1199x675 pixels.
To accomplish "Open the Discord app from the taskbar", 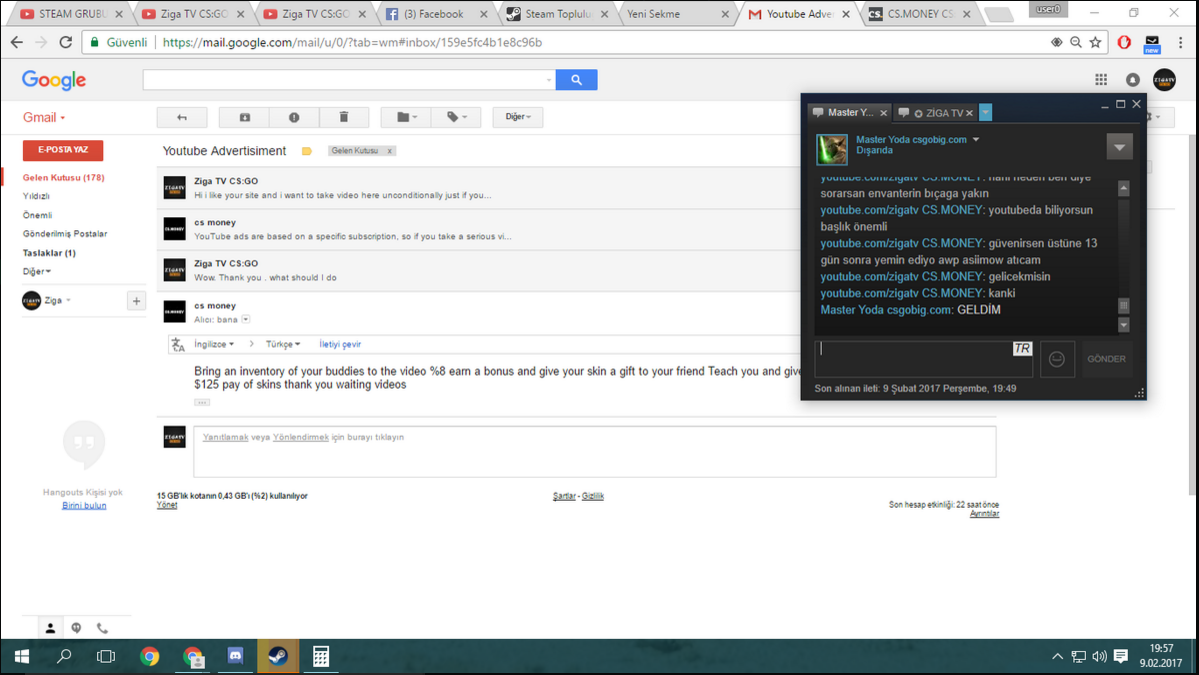I will (x=235, y=656).
